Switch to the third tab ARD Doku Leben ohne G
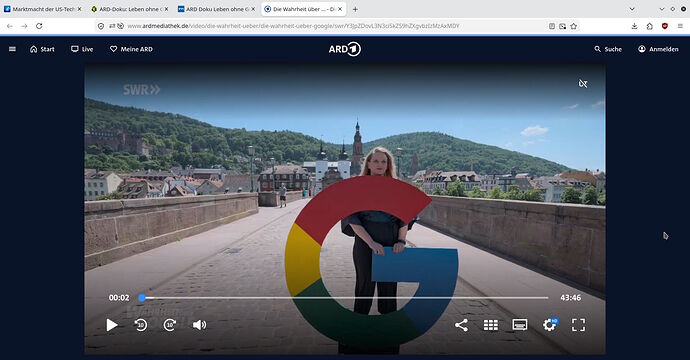690x360 pixels. tap(216, 9)
